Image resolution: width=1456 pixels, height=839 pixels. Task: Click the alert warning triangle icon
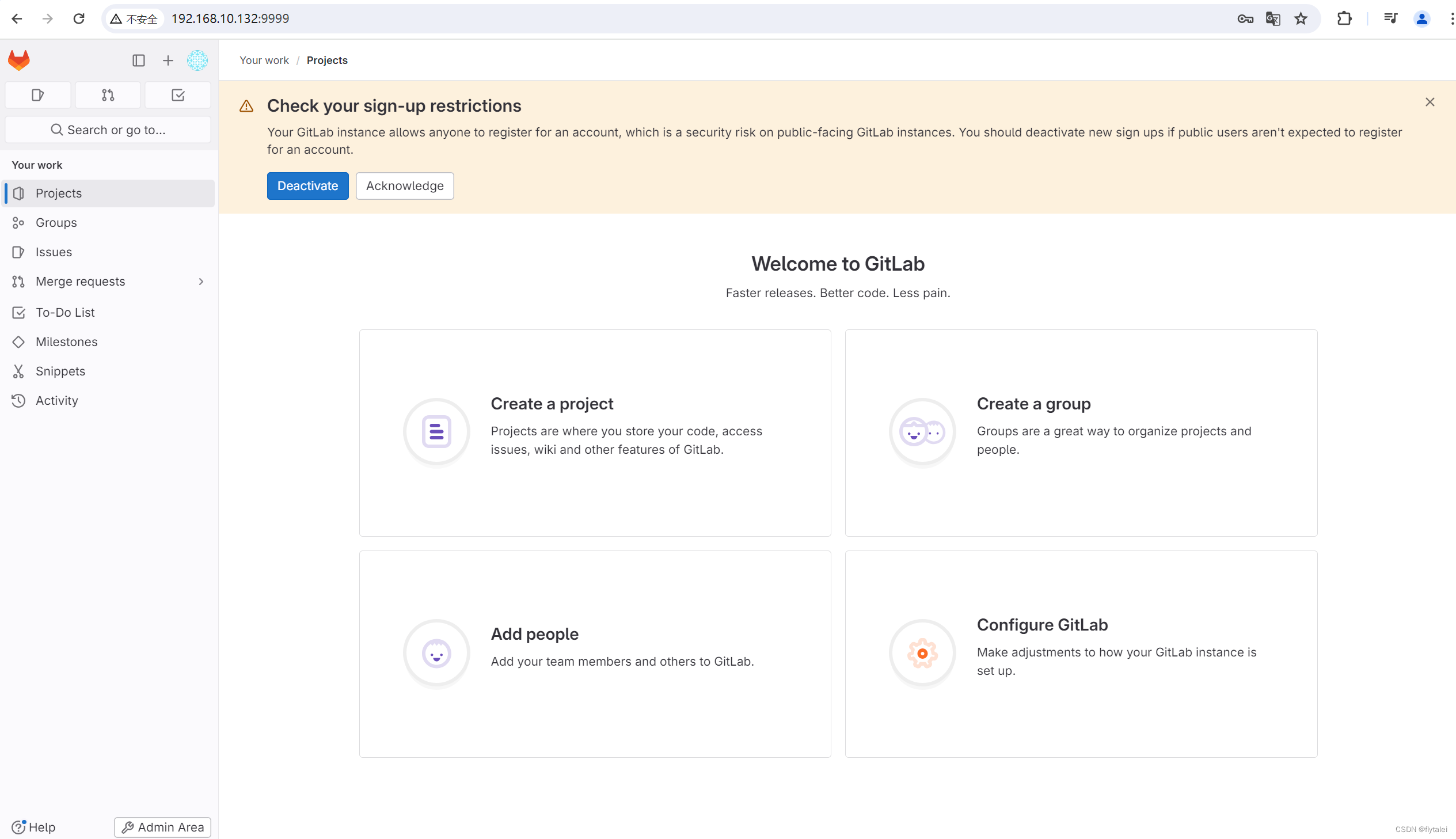[246, 106]
